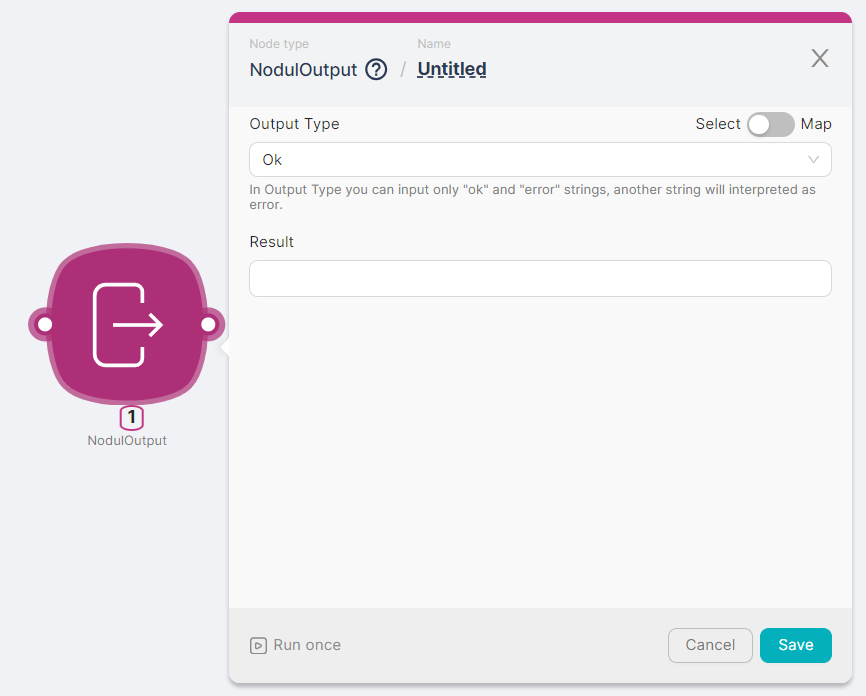Screen dimensions: 866x696
Task: Click the Result input field
Action: (x=540, y=279)
